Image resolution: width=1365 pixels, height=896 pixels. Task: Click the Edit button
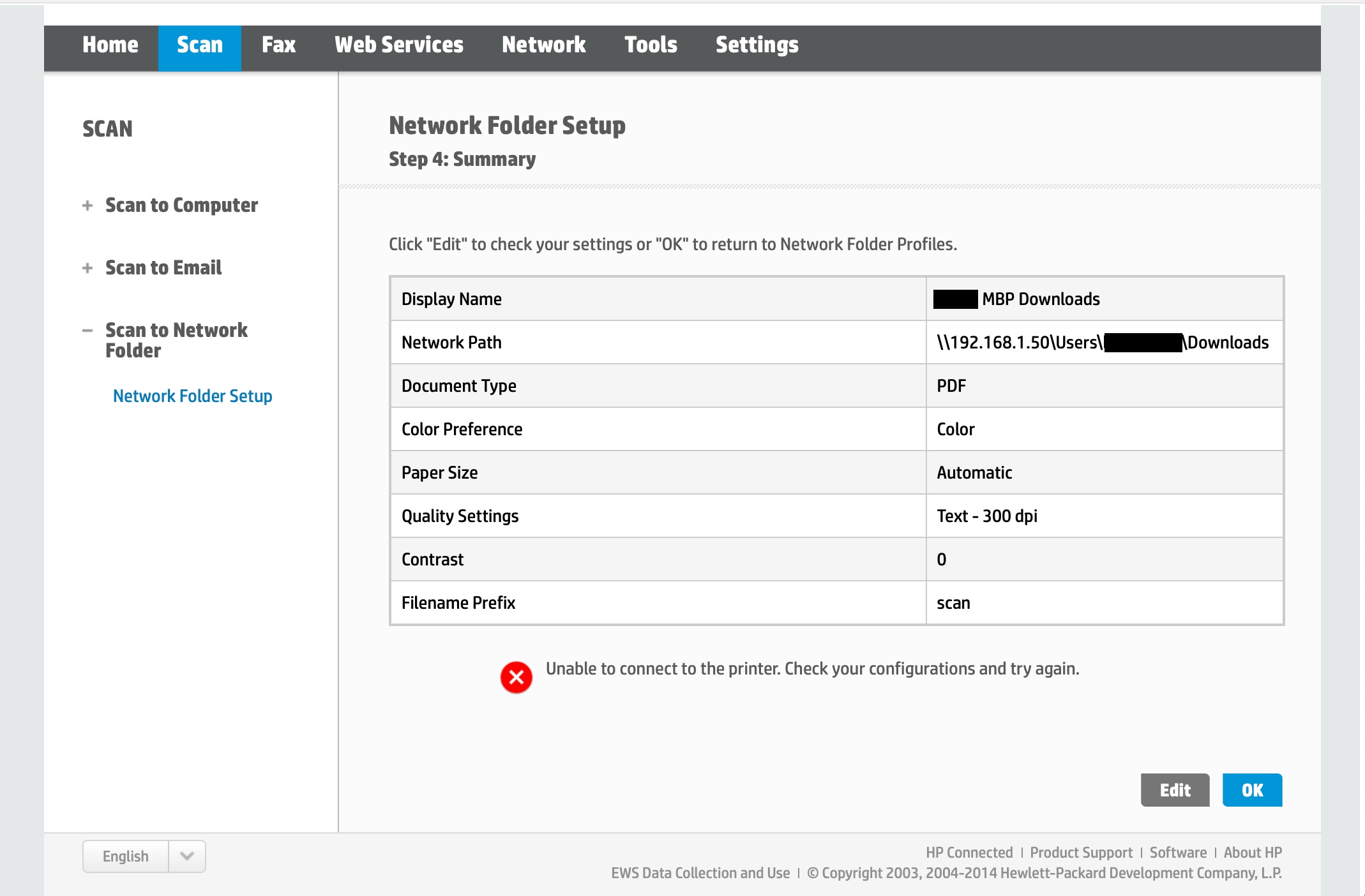pyautogui.click(x=1175, y=790)
